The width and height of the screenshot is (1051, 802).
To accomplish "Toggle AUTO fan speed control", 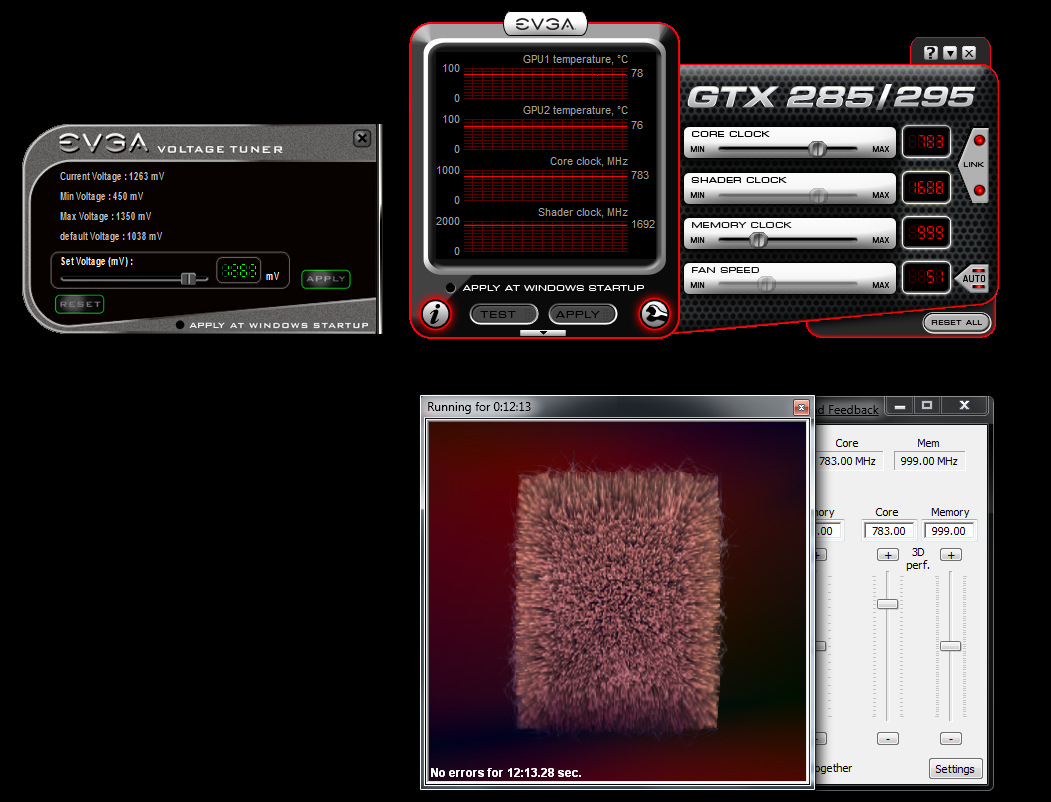I will point(973,279).
